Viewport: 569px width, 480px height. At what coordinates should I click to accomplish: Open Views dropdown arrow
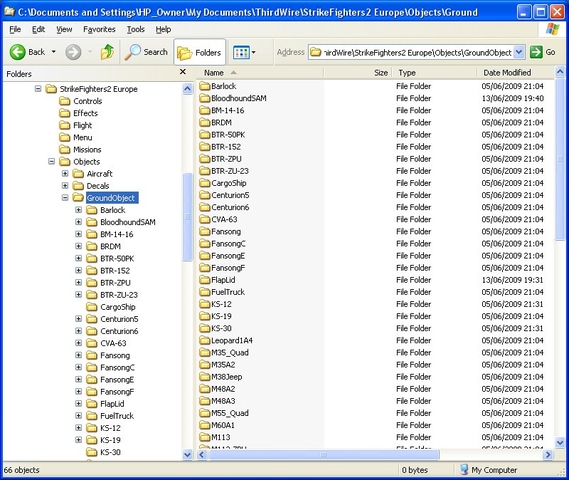[254, 53]
